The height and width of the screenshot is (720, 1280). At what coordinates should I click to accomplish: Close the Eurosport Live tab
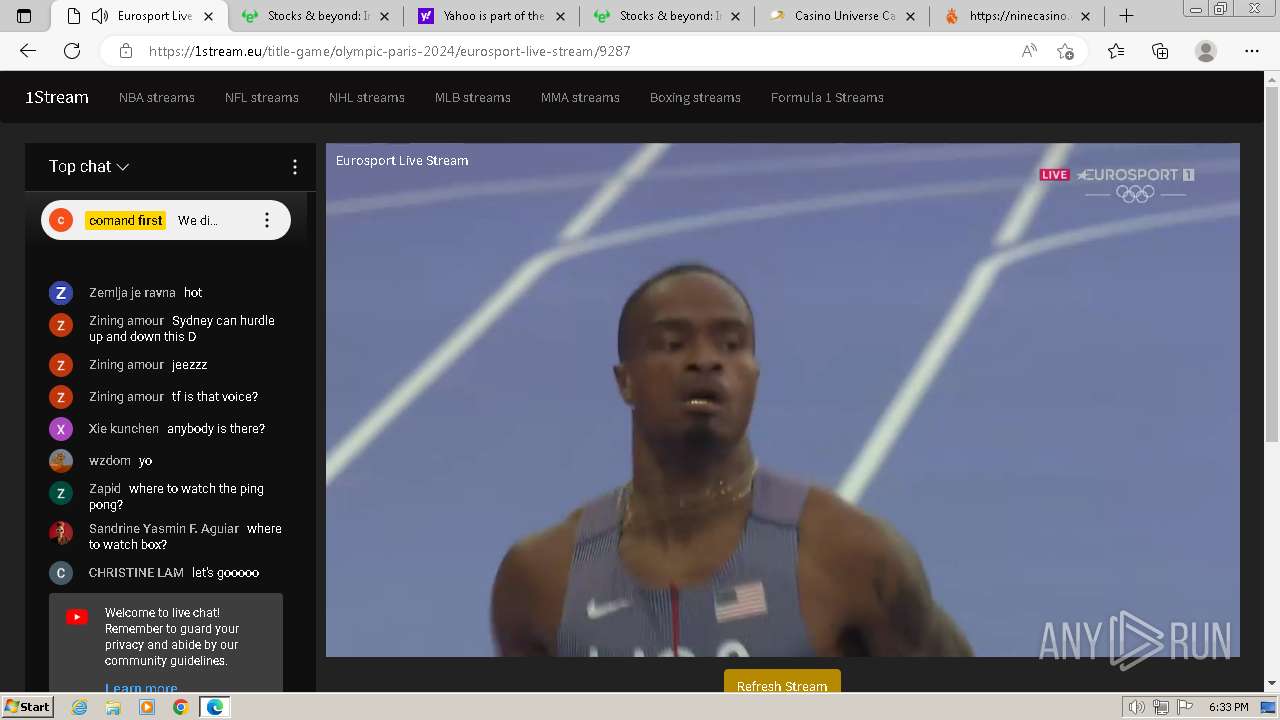[208, 16]
